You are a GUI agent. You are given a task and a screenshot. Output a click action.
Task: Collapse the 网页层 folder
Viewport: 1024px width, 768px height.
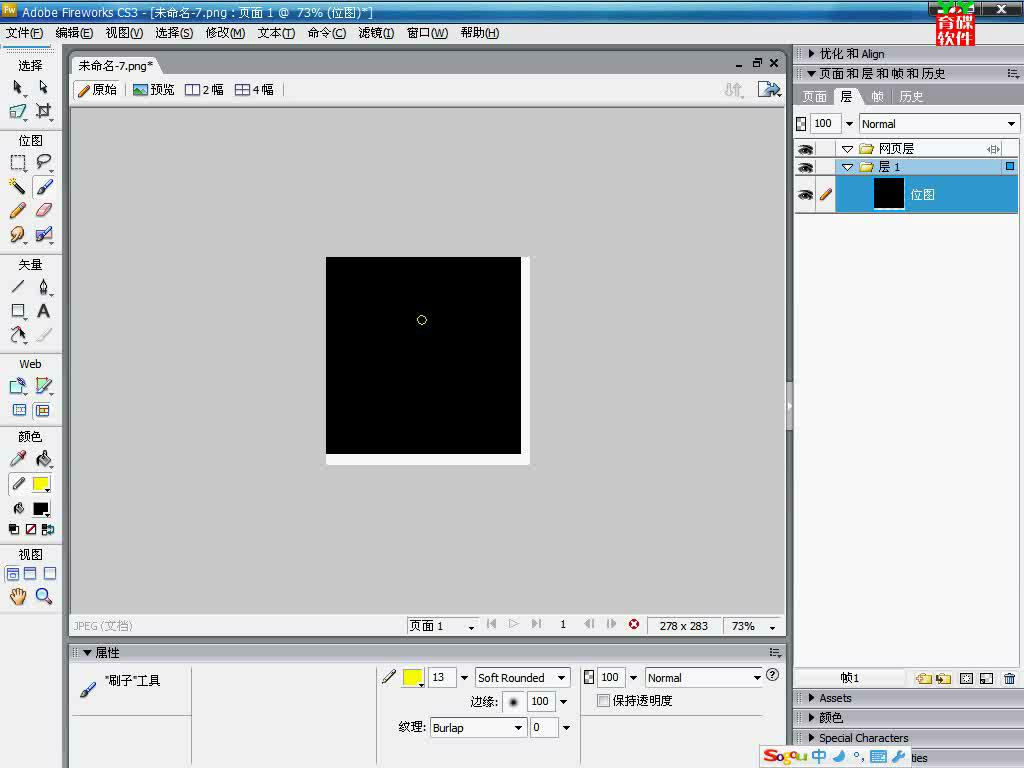[847, 149]
